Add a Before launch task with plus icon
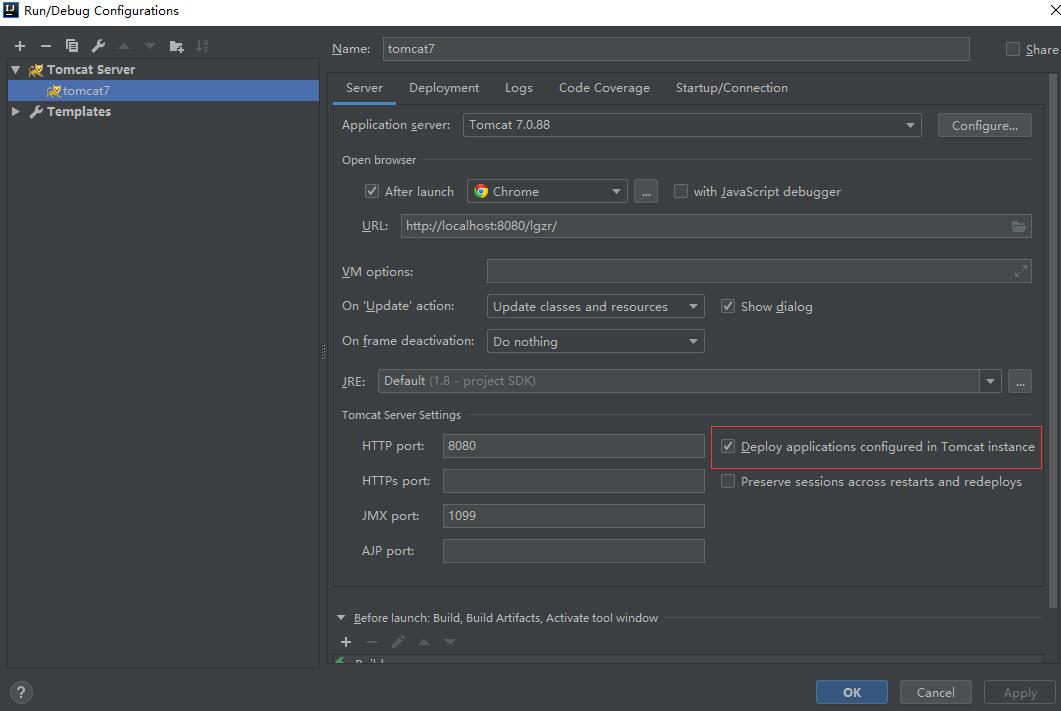 (346, 642)
